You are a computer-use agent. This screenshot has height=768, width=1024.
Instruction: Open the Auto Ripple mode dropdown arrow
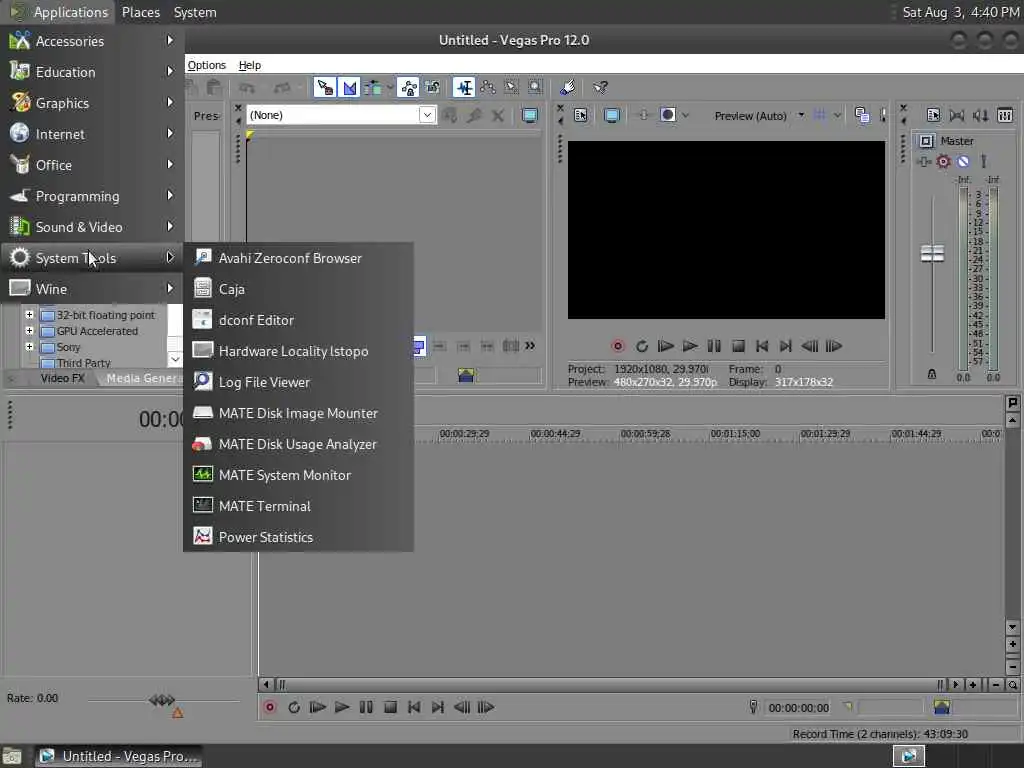point(390,88)
